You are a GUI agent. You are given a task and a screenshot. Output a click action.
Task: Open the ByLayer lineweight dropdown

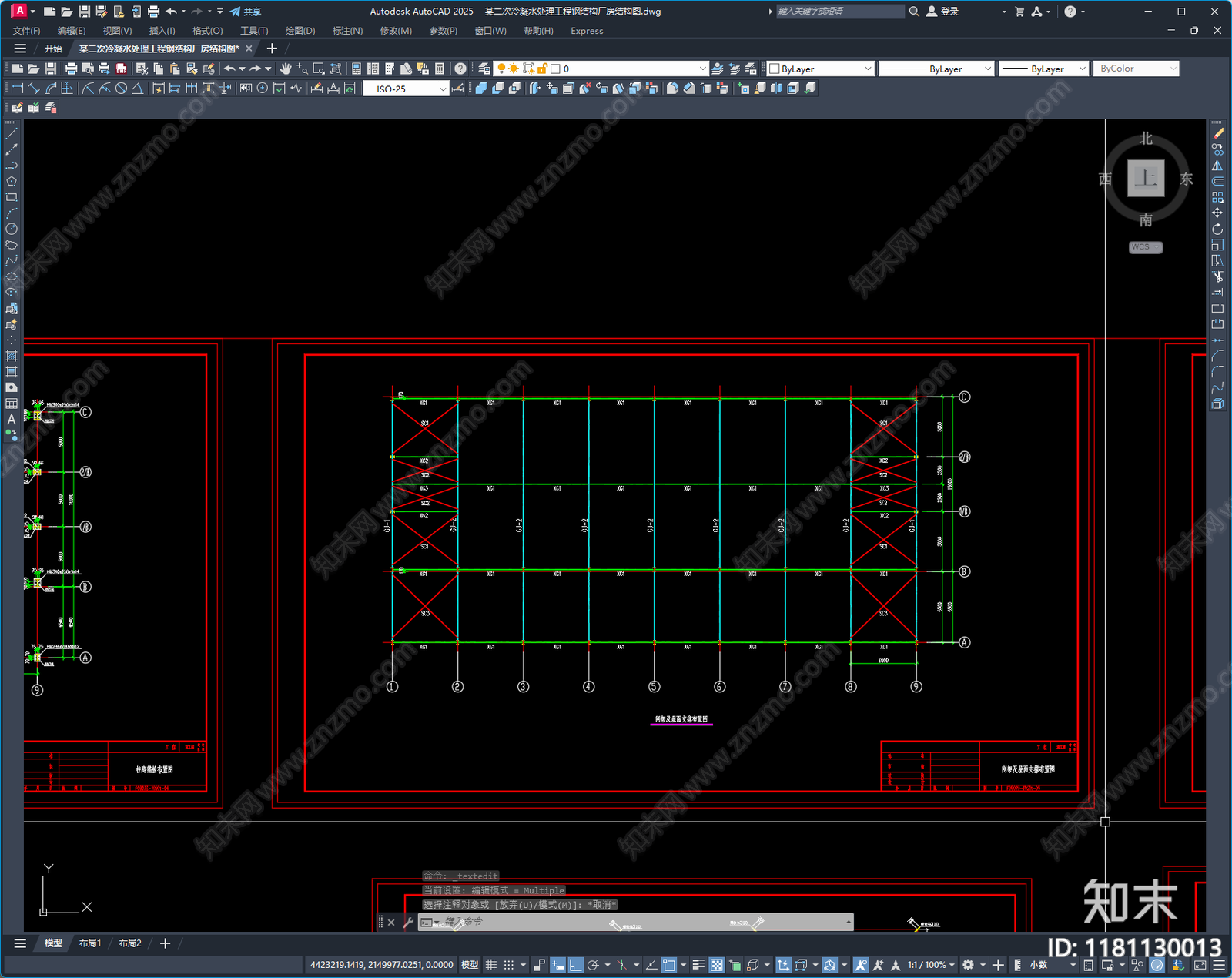(x=1044, y=69)
